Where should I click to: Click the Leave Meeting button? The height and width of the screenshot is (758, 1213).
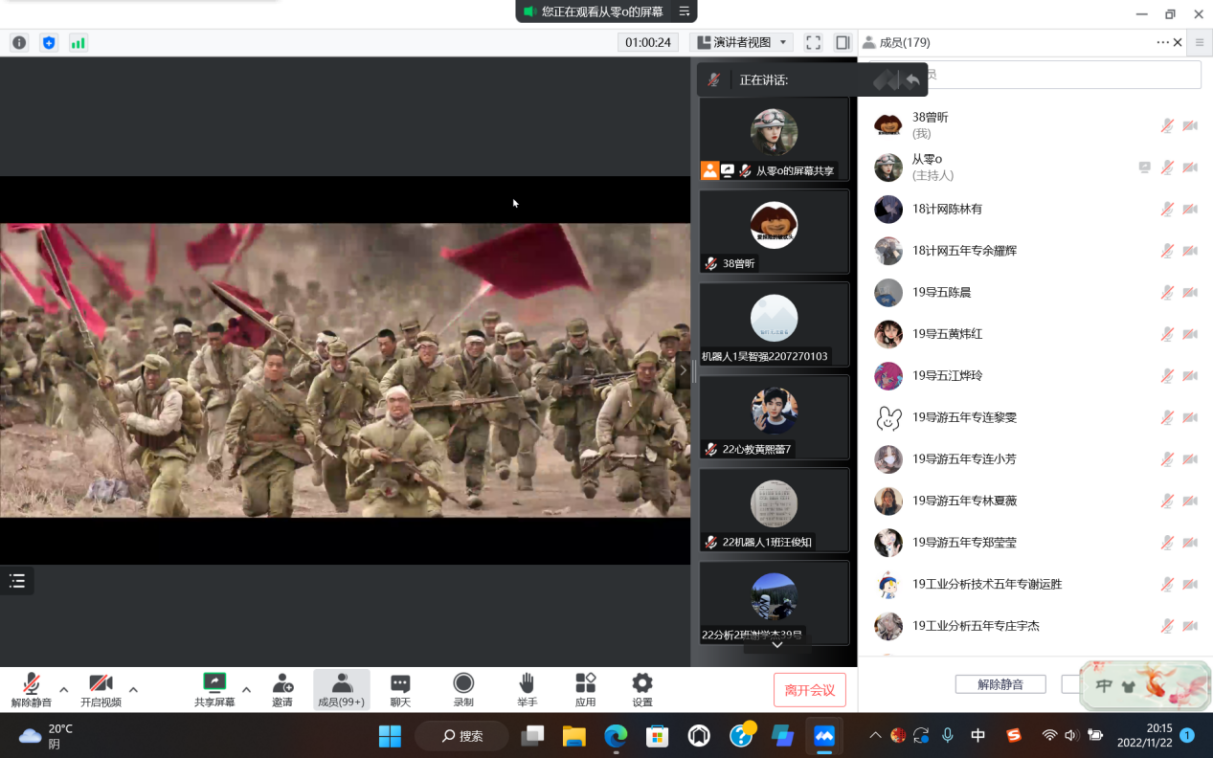coord(809,690)
